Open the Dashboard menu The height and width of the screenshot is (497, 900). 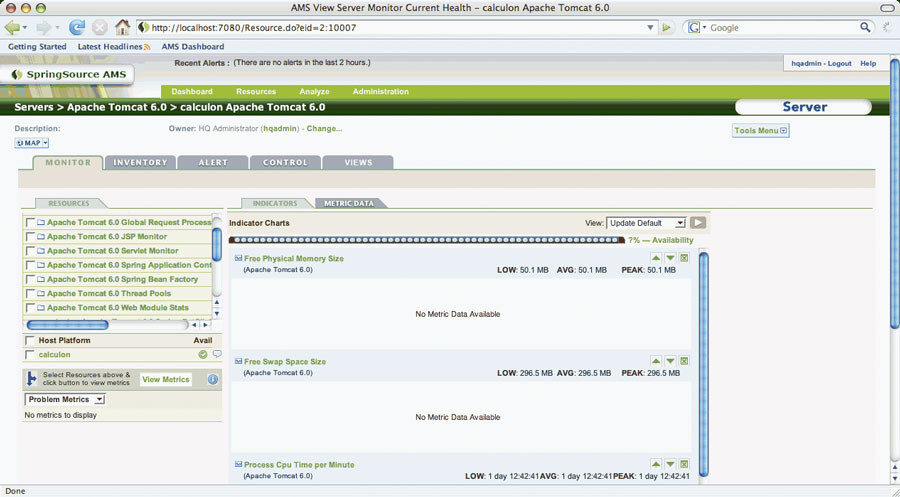click(192, 91)
